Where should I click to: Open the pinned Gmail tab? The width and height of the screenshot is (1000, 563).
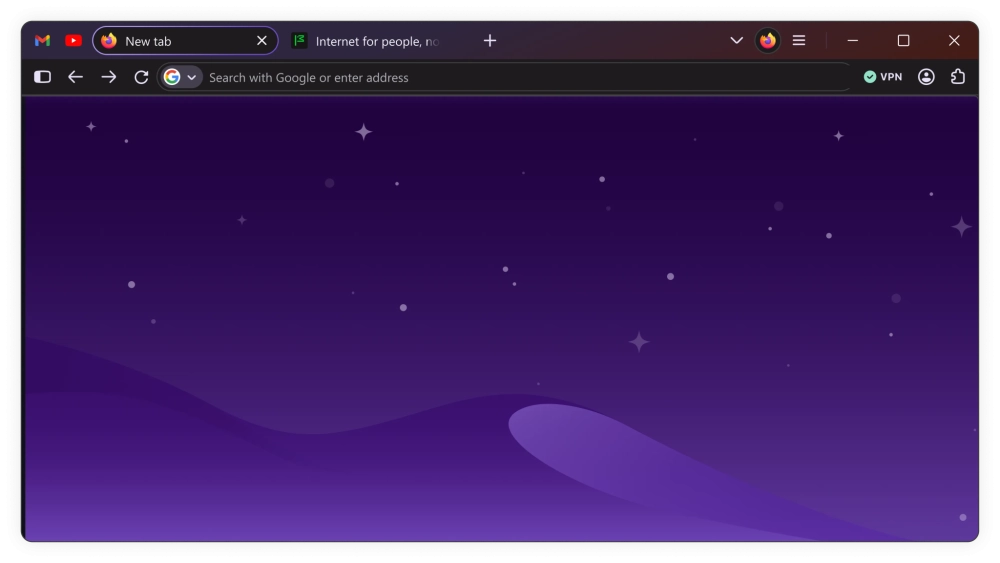point(42,41)
